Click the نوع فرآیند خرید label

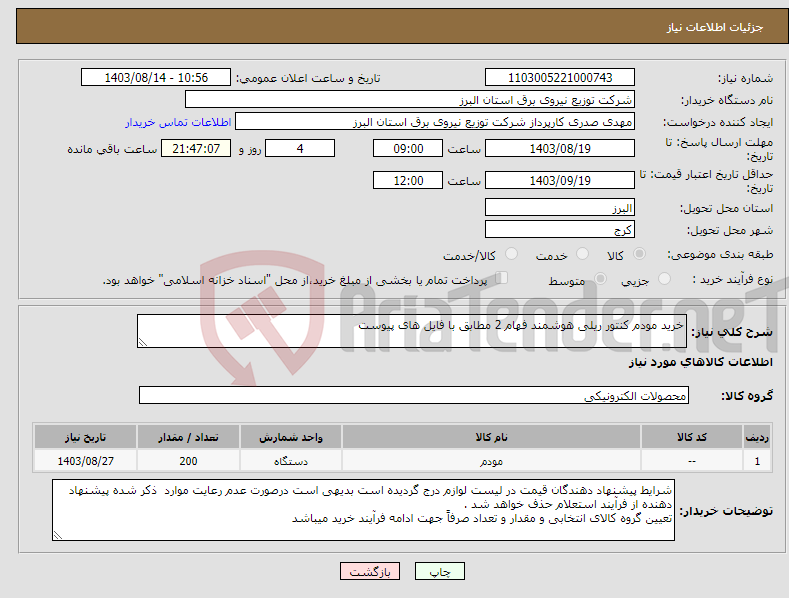[733, 279]
